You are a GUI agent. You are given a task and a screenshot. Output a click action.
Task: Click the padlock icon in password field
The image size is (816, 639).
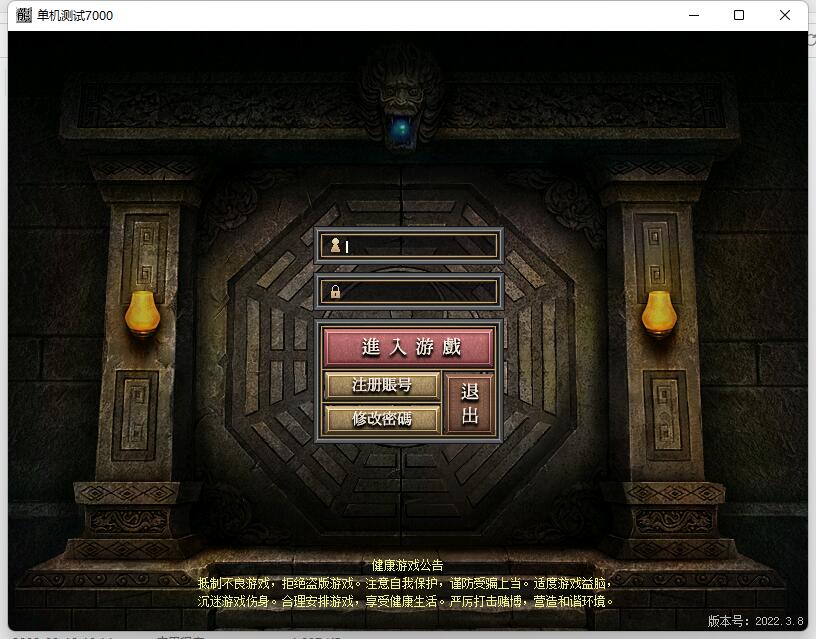point(336,292)
